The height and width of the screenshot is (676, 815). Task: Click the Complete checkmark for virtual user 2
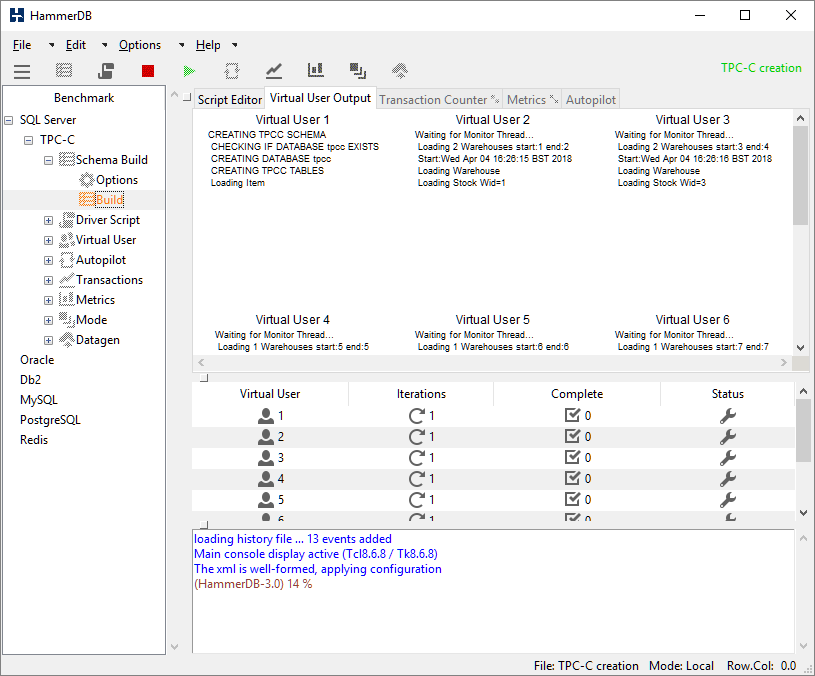(x=572, y=436)
